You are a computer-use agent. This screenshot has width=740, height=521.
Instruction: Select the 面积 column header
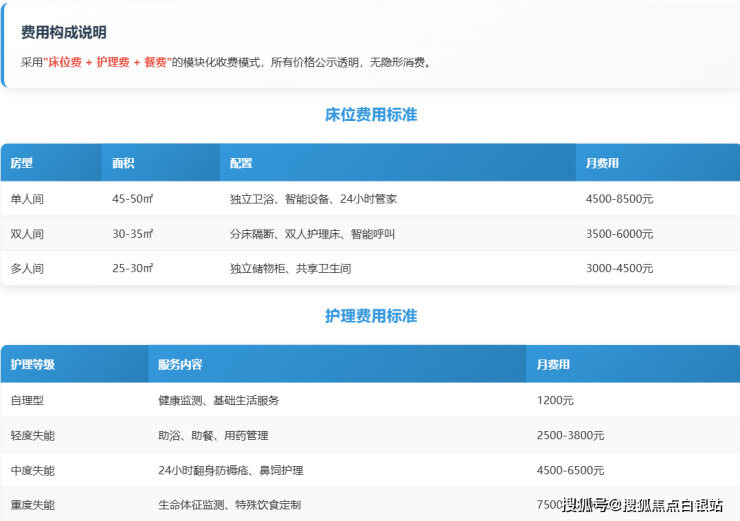click(123, 163)
